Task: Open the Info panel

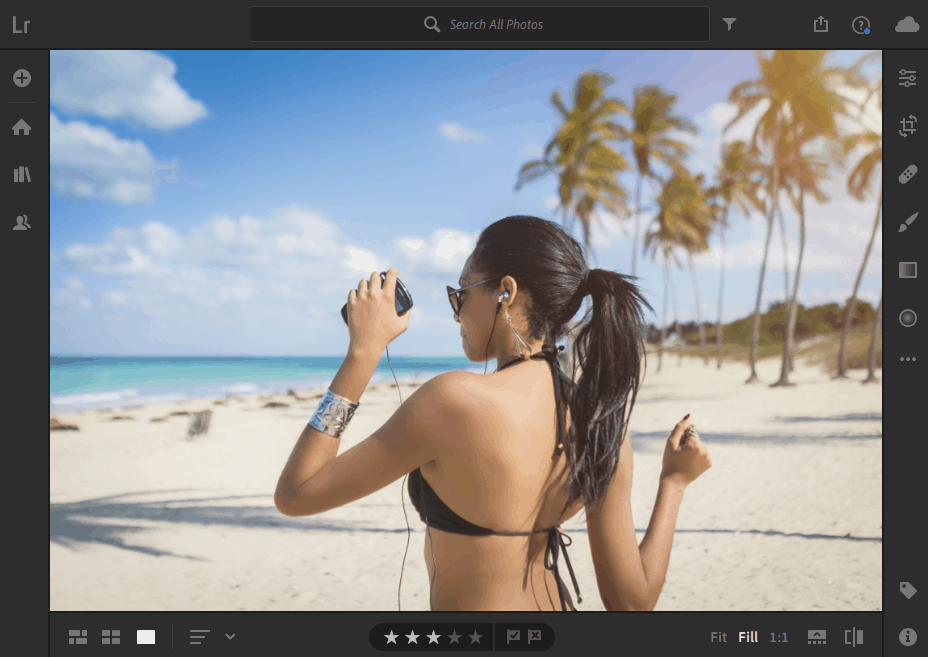Action: [x=907, y=637]
